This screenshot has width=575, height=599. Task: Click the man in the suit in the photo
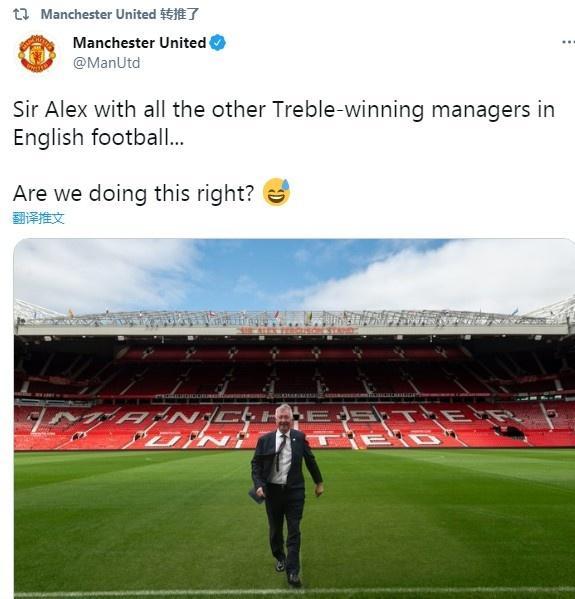pos(285,491)
